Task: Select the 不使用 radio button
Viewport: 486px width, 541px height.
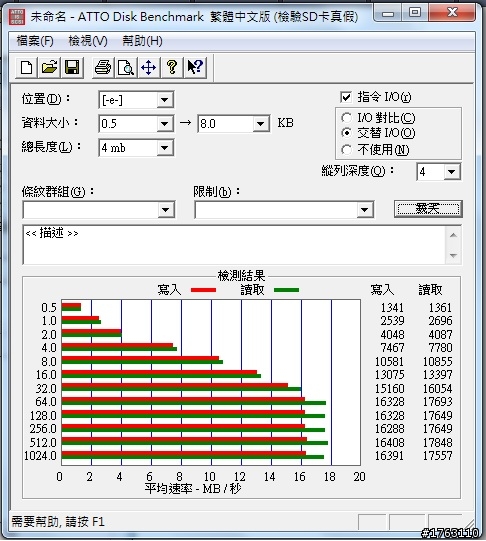Action: (x=346, y=150)
